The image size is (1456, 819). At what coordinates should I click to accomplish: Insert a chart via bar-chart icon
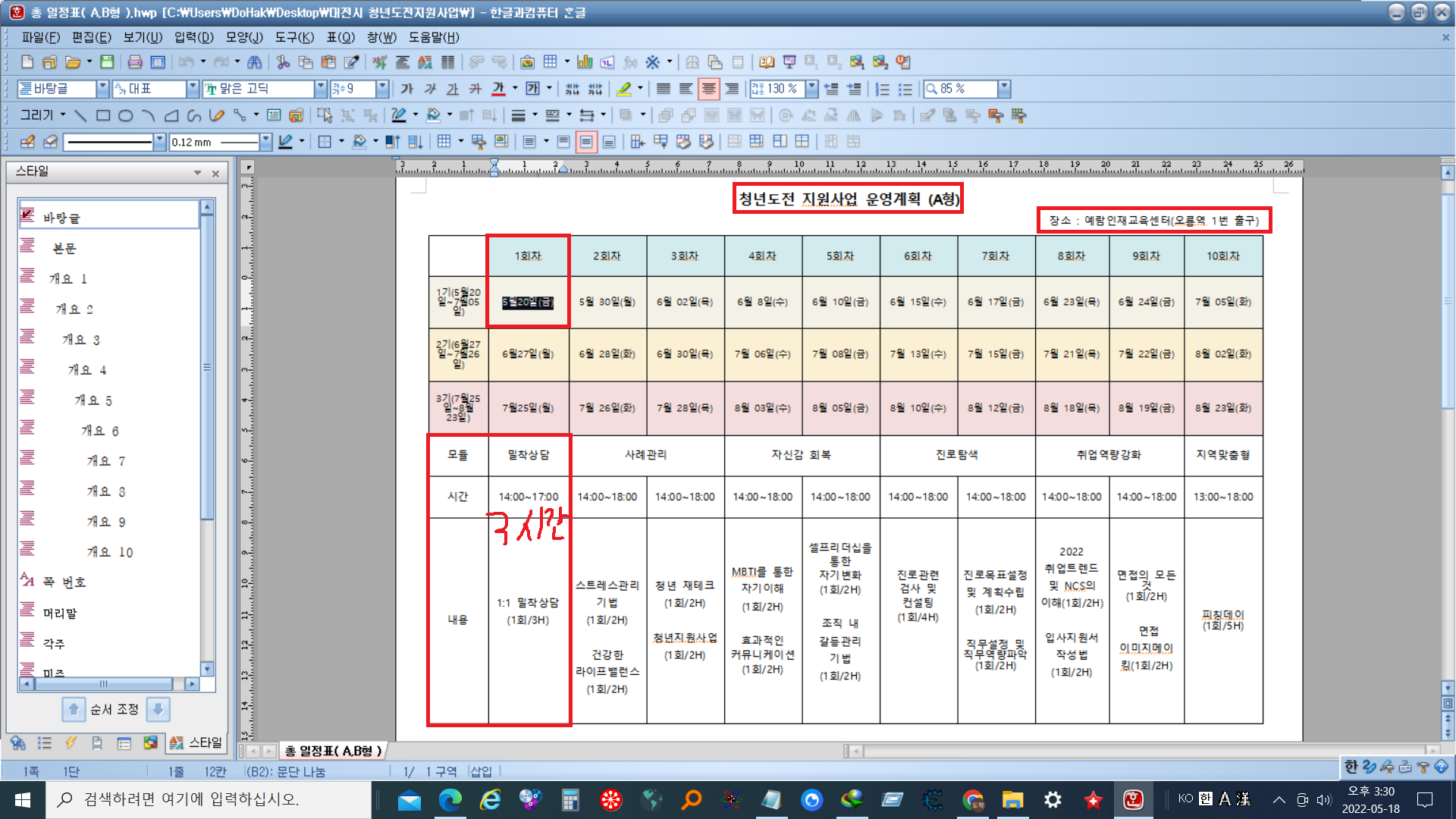coord(584,62)
